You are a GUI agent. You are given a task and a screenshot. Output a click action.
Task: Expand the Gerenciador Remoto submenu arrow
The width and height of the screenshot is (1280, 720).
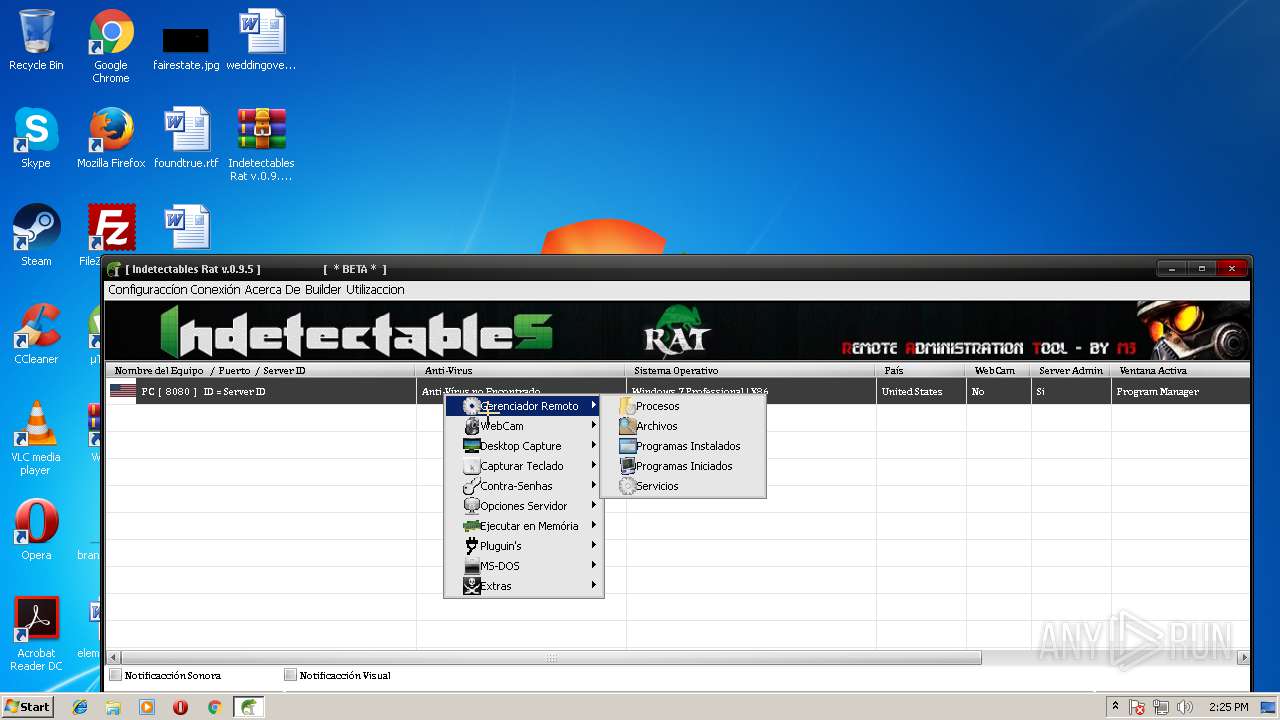coord(594,406)
